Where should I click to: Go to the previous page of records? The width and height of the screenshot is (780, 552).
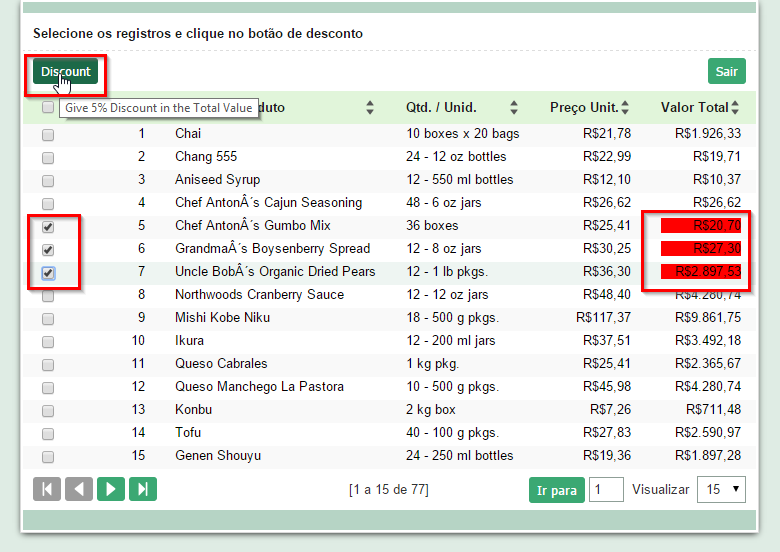tap(79, 489)
